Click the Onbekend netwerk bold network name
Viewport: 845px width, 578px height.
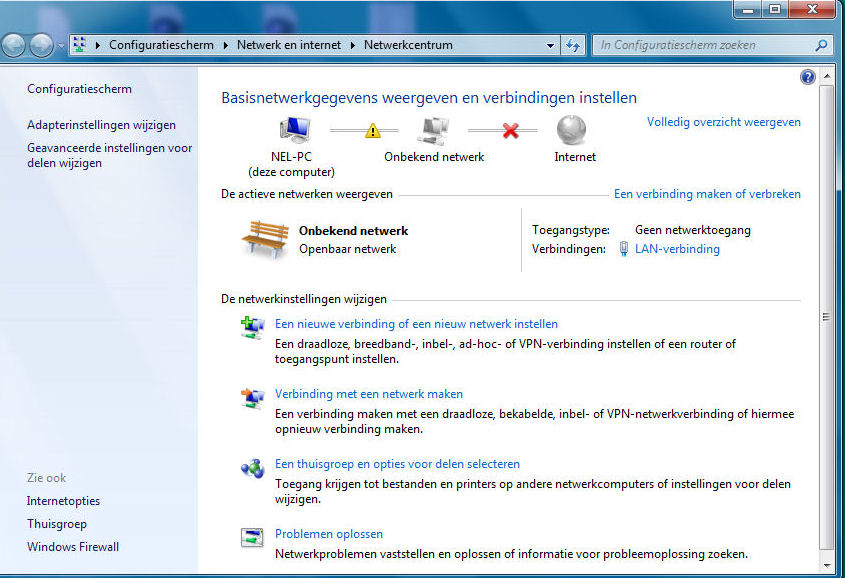click(x=354, y=231)
